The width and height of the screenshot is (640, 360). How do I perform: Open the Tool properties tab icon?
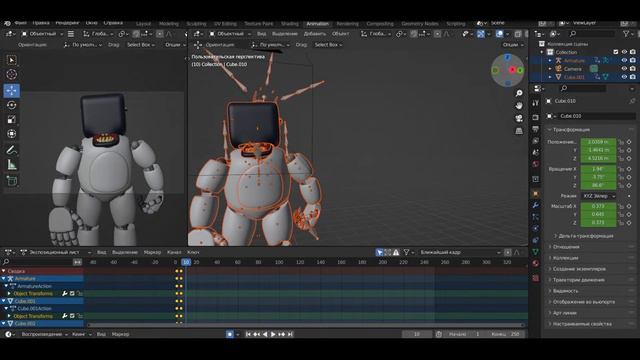(x=536, y=104)
